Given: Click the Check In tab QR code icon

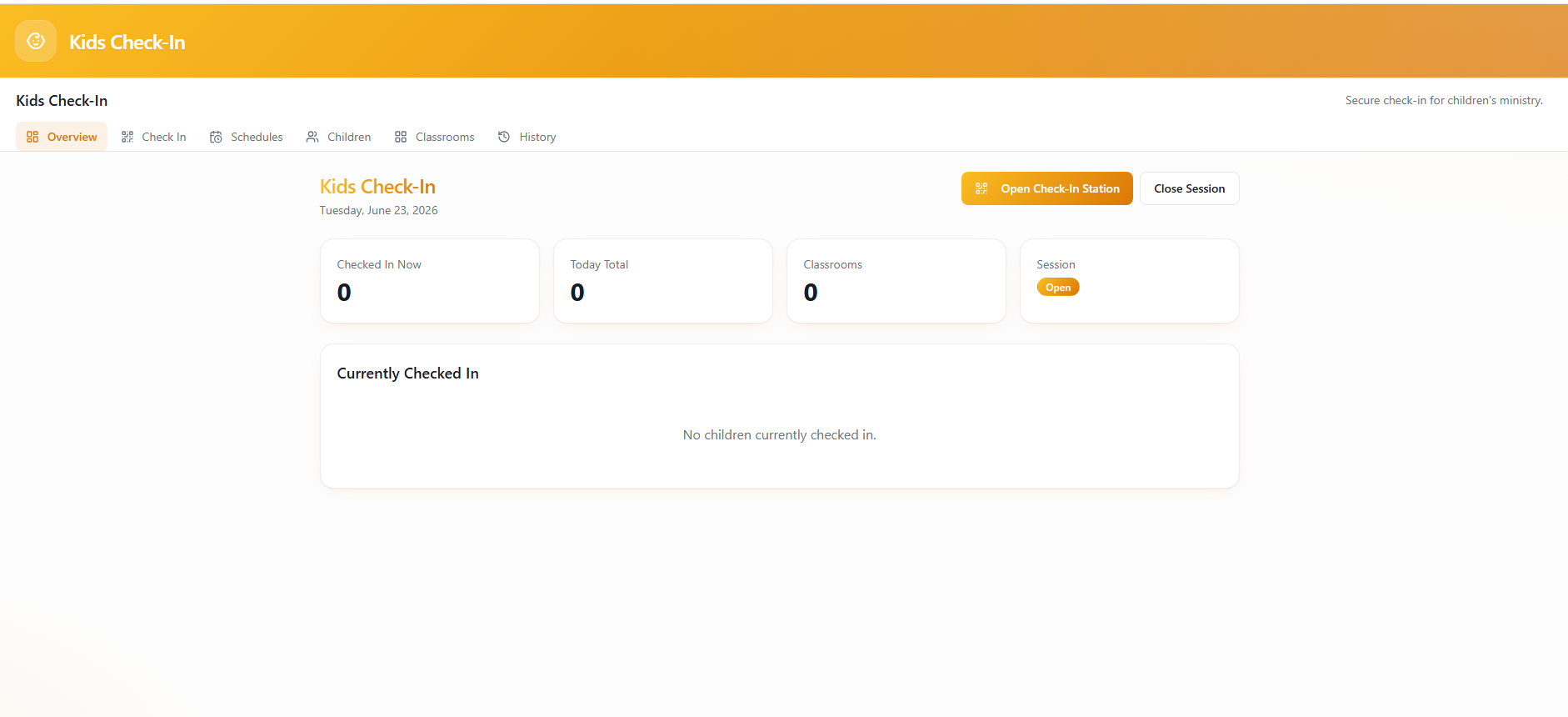Looking at the screenshot, I should click(127, 137).
